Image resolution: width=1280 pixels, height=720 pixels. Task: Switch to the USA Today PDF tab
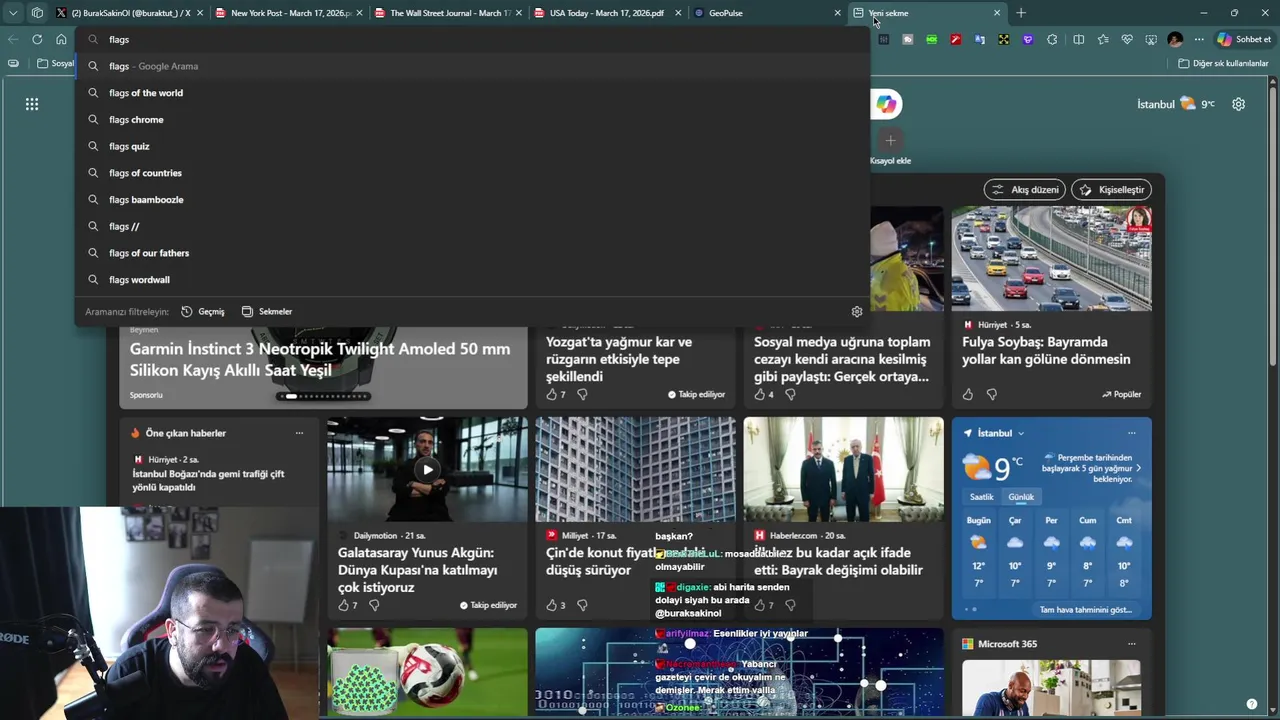pos(607,13)
